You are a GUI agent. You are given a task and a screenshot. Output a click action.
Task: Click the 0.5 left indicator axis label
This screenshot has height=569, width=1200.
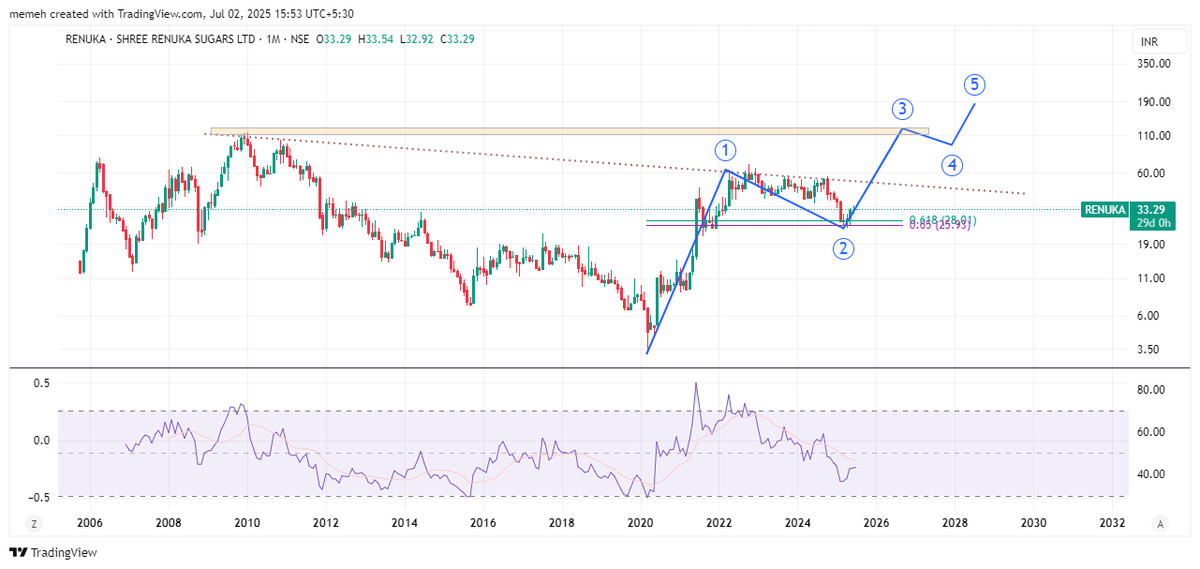pos(40,383)
